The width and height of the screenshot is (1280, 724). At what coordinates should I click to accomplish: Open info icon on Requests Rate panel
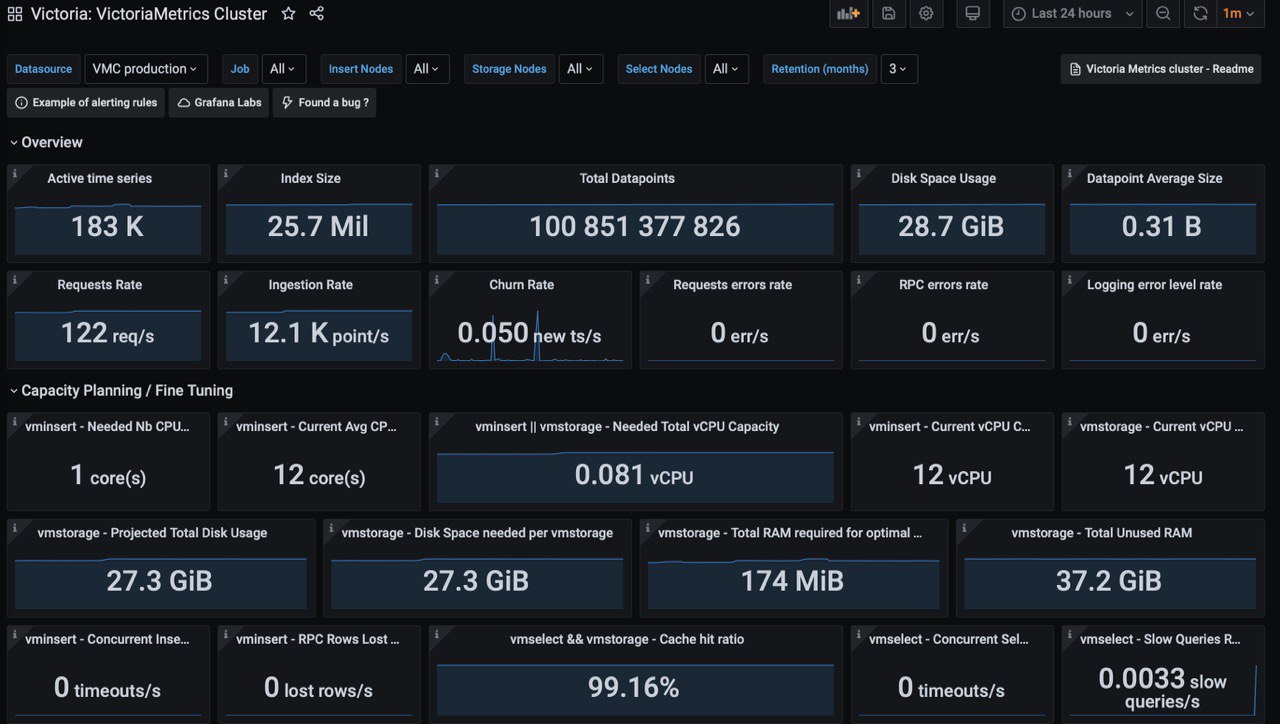point(15,279)
